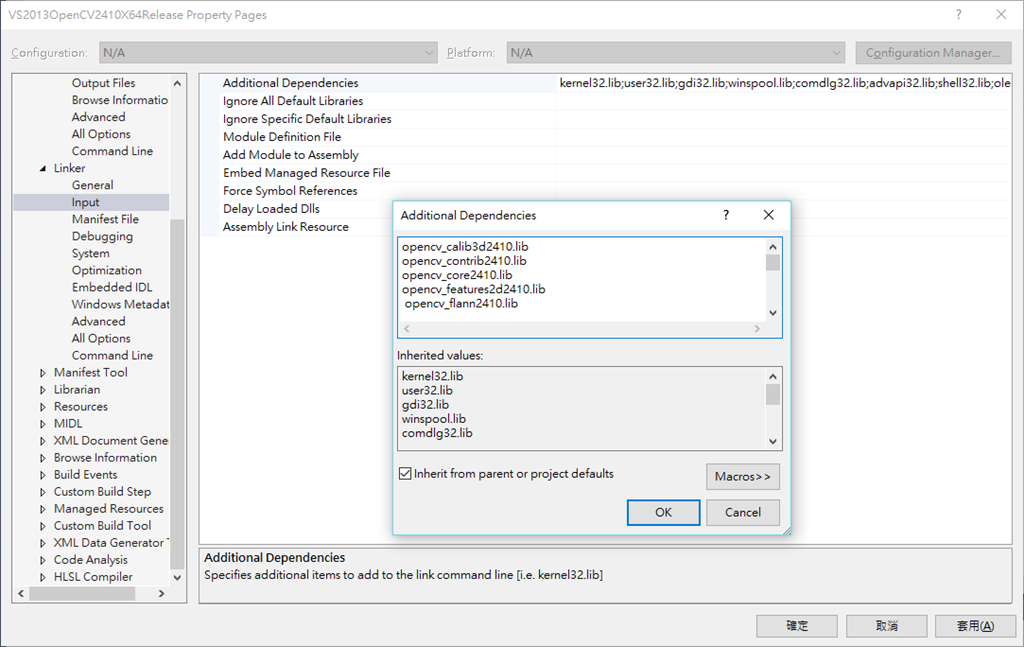Click the Inherited values scroll-down arrow
The height and width of the screenshot is (647, 1024).
[x=773, y=442]
